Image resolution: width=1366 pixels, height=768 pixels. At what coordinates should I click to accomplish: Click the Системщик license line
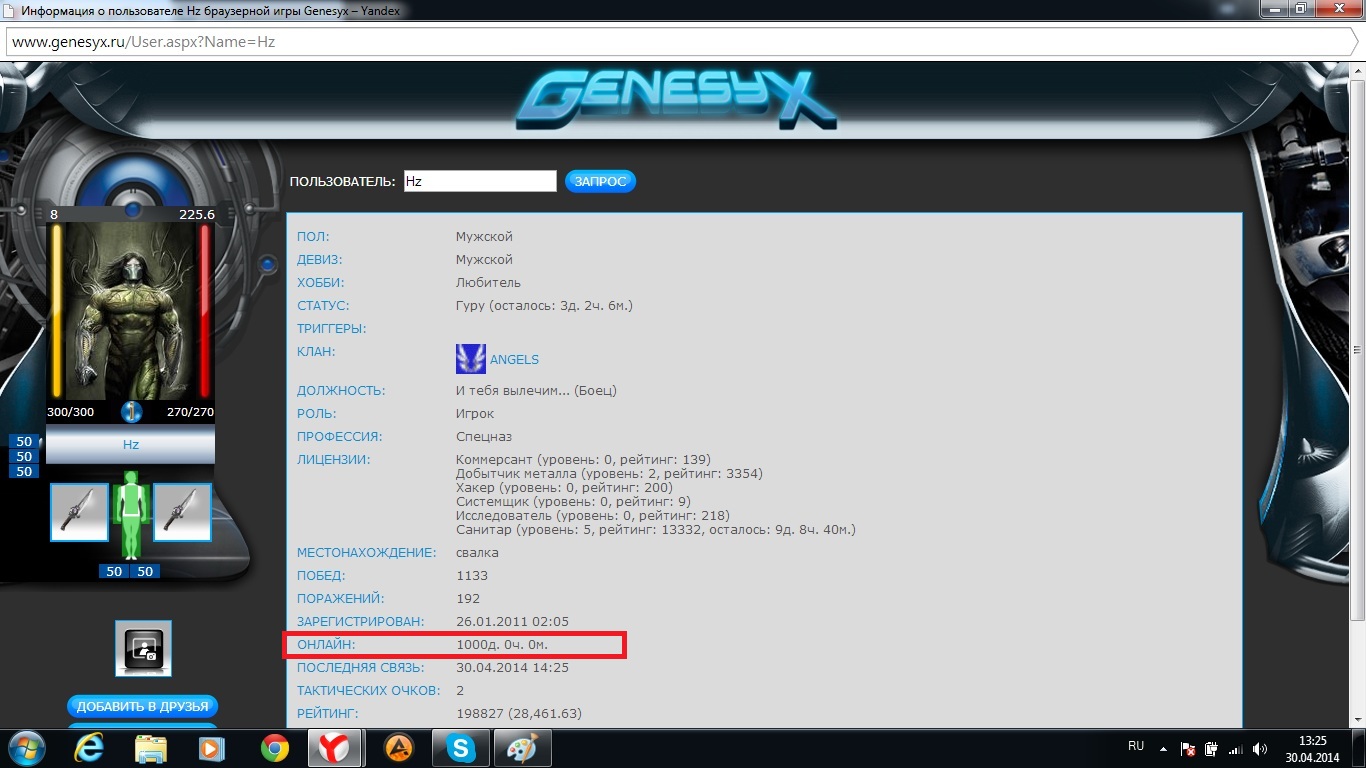pos(573,502)
